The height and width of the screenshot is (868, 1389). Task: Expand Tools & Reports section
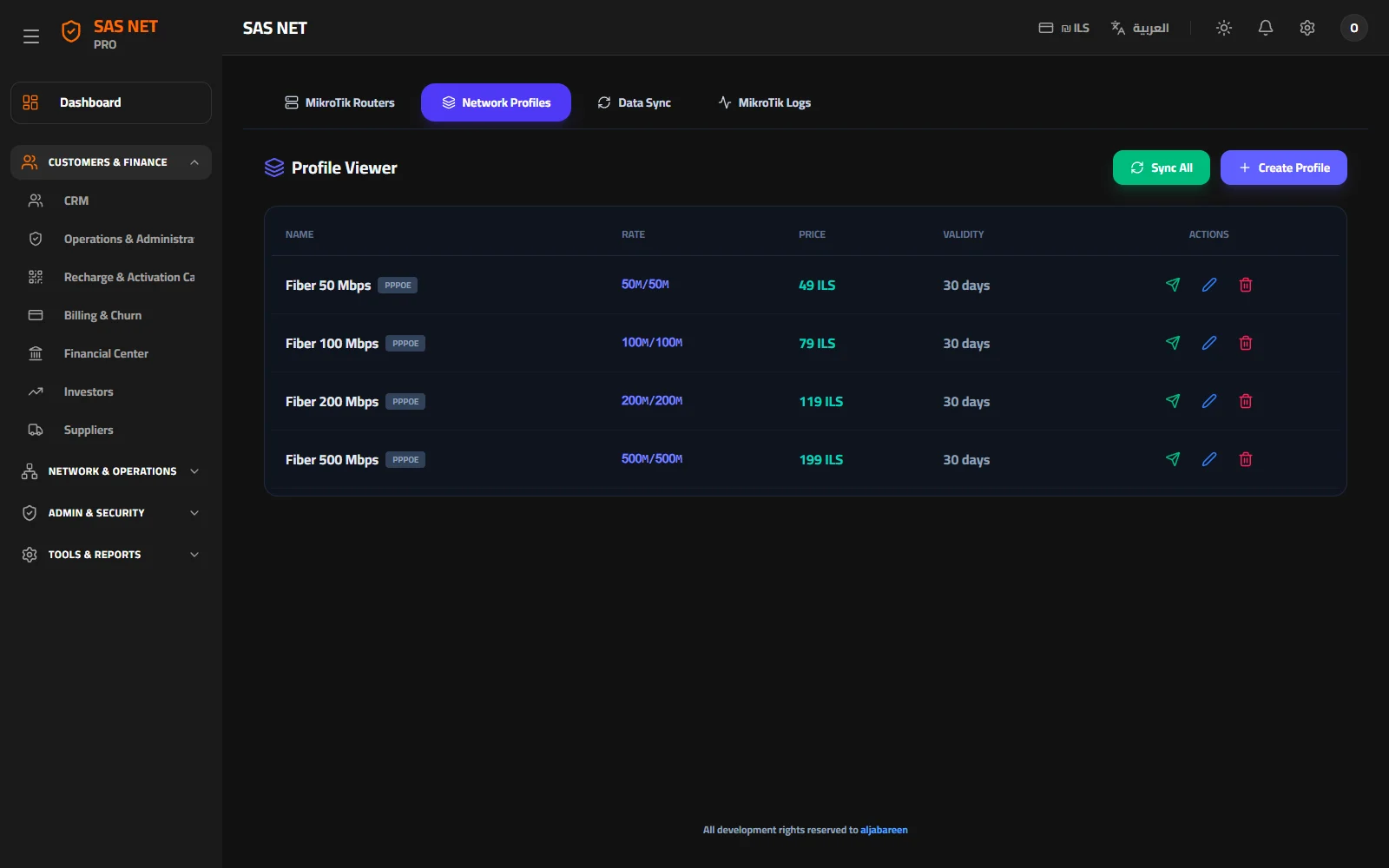(x=111, y=555)
